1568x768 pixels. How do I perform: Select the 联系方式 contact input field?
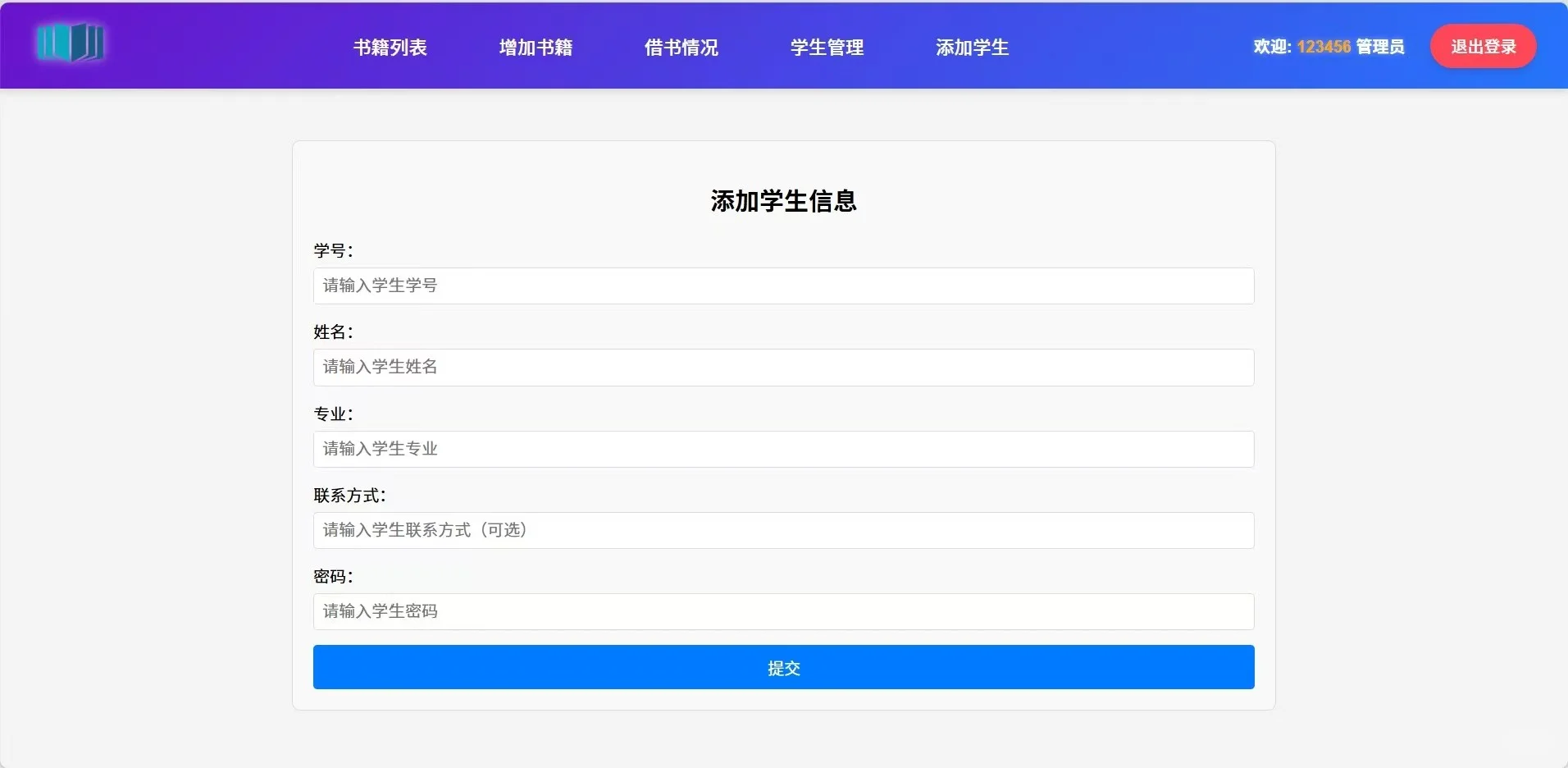coord(782,530)
